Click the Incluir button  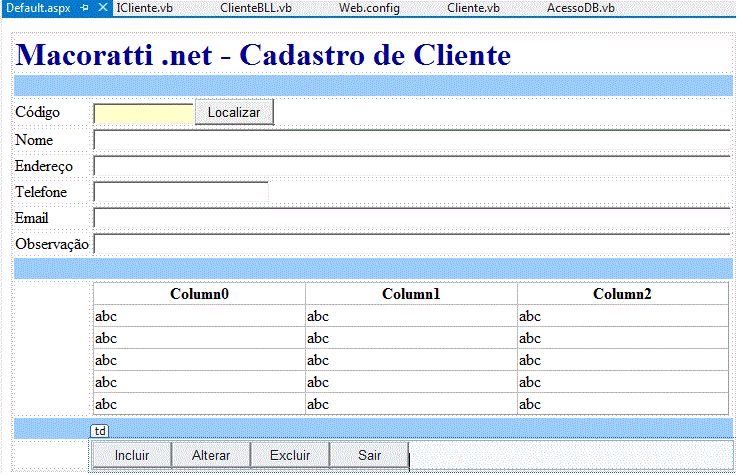point(132,455)
